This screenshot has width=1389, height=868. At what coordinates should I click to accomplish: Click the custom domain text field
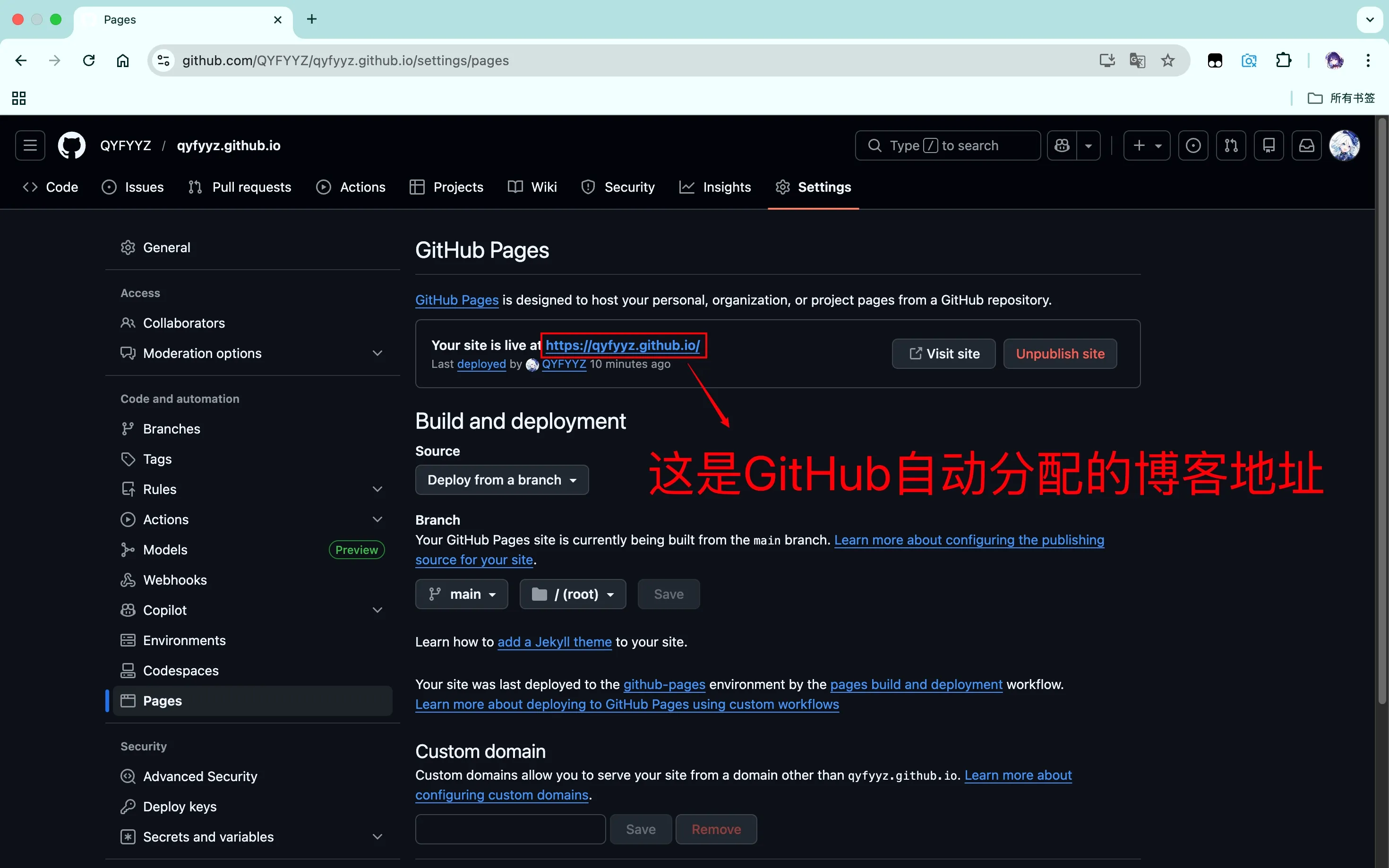[510, 829]
